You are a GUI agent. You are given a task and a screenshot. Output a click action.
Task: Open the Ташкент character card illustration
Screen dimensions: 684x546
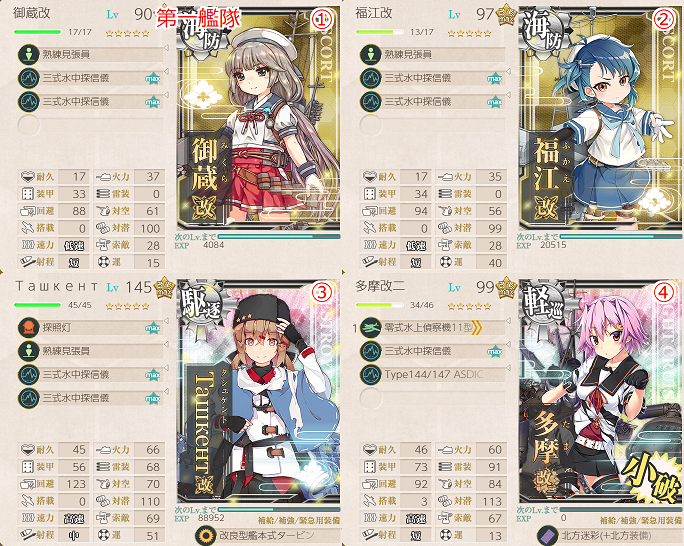(x=258, y=390)
